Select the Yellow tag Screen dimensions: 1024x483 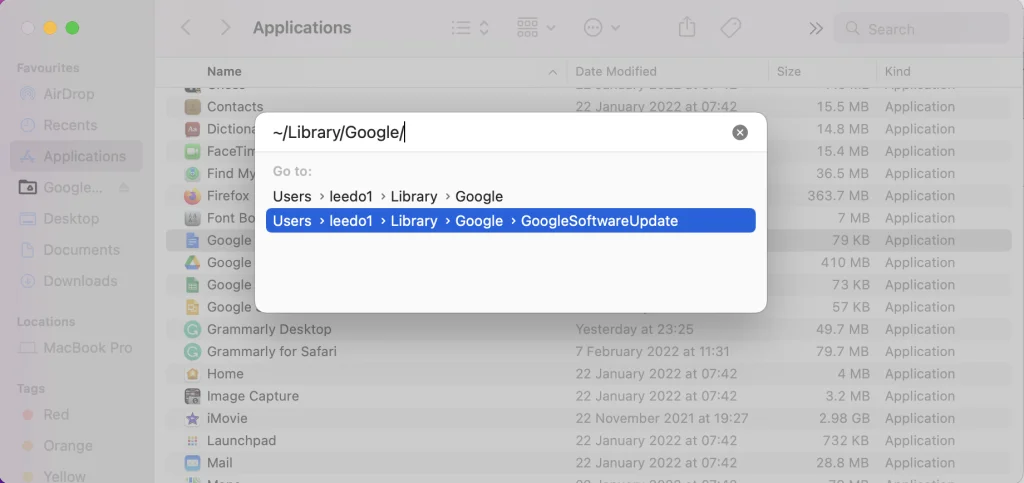click(56, 476)
